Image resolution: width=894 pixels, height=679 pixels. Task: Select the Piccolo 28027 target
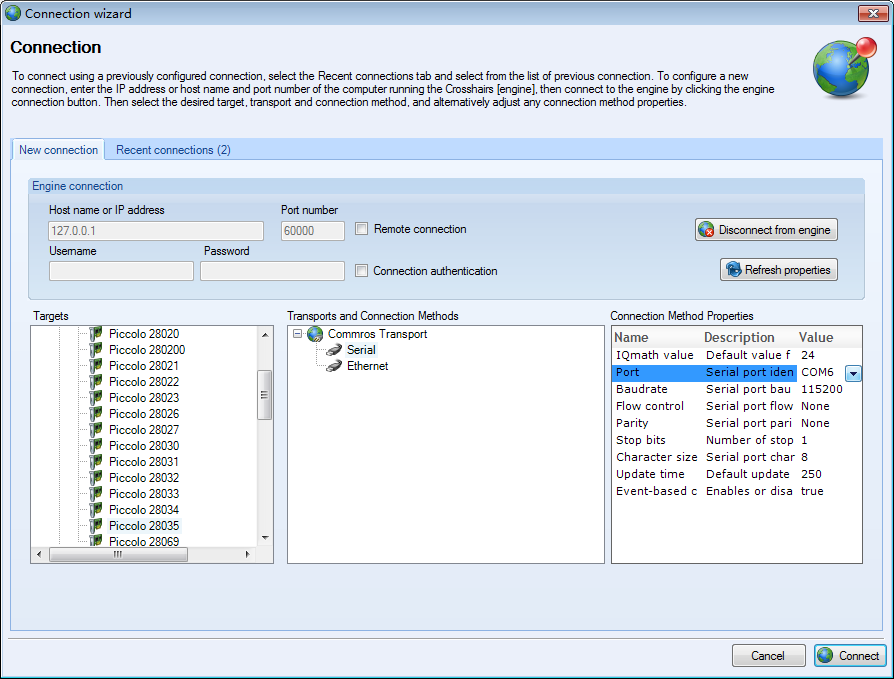(x=144, y=430)
